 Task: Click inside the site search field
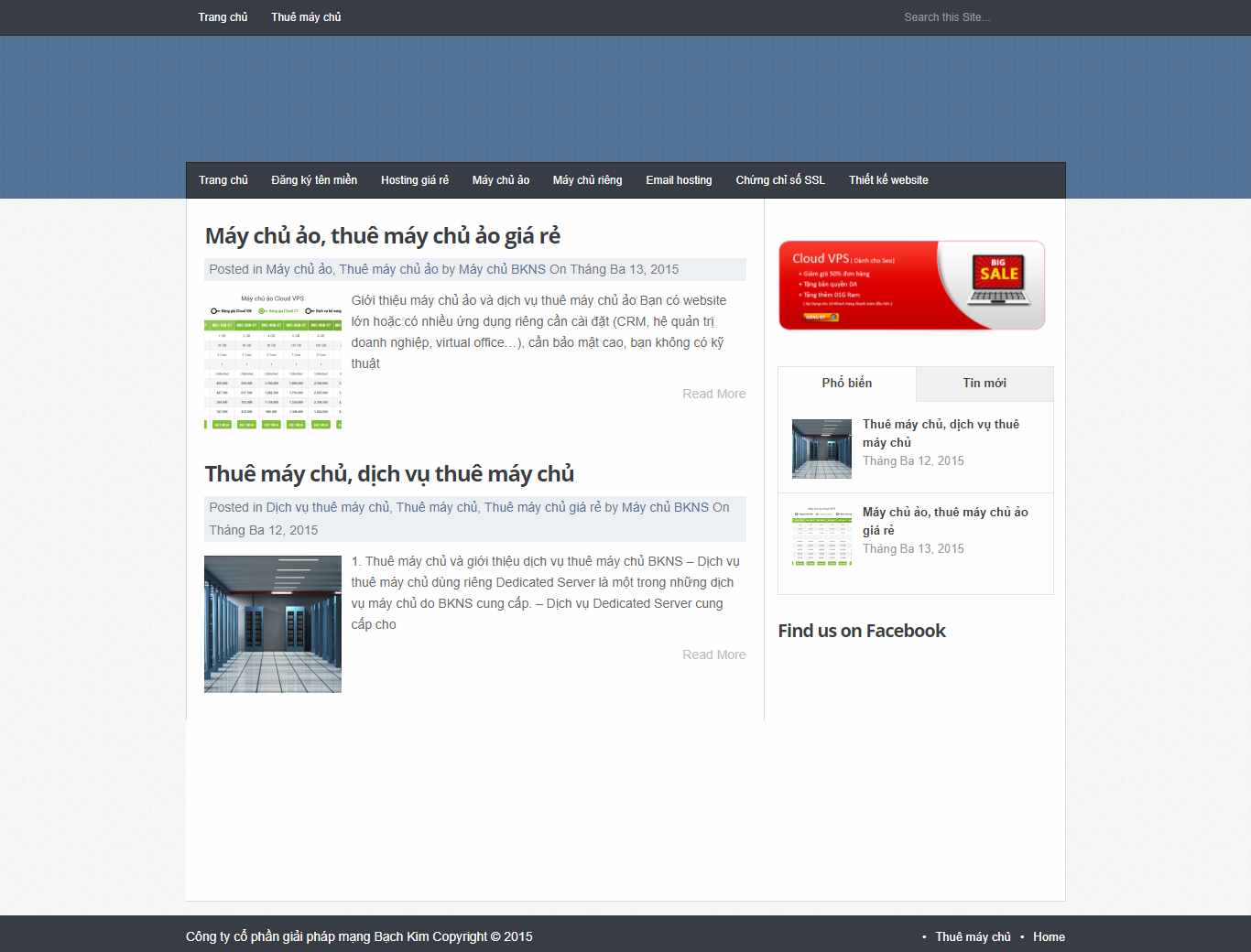pyautogui.click(x=971, y=16)
